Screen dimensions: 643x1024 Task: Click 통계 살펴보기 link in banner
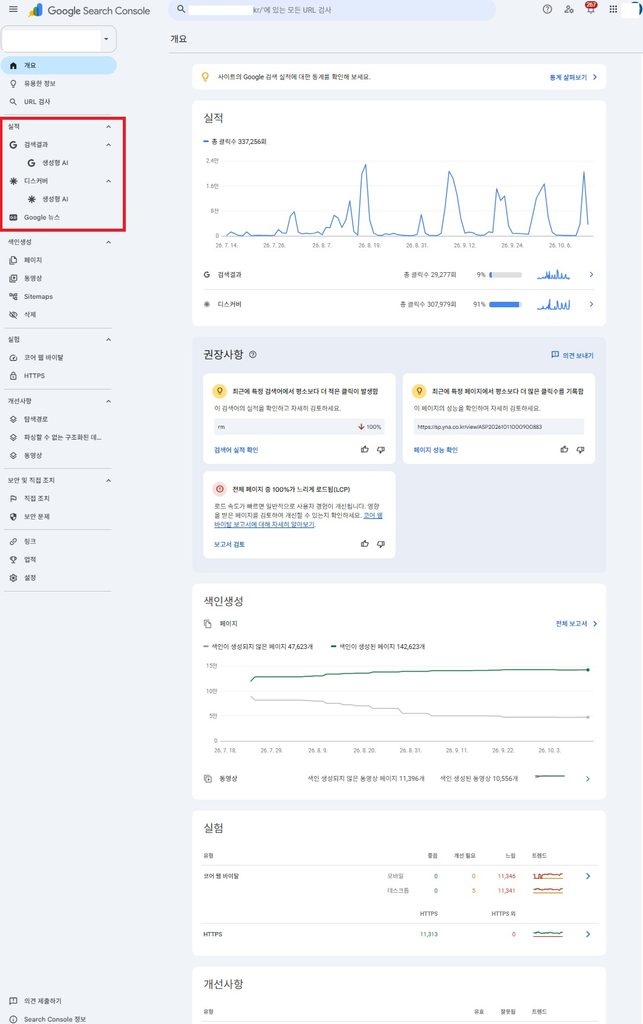pyautogui.click(x=573, y=77)
